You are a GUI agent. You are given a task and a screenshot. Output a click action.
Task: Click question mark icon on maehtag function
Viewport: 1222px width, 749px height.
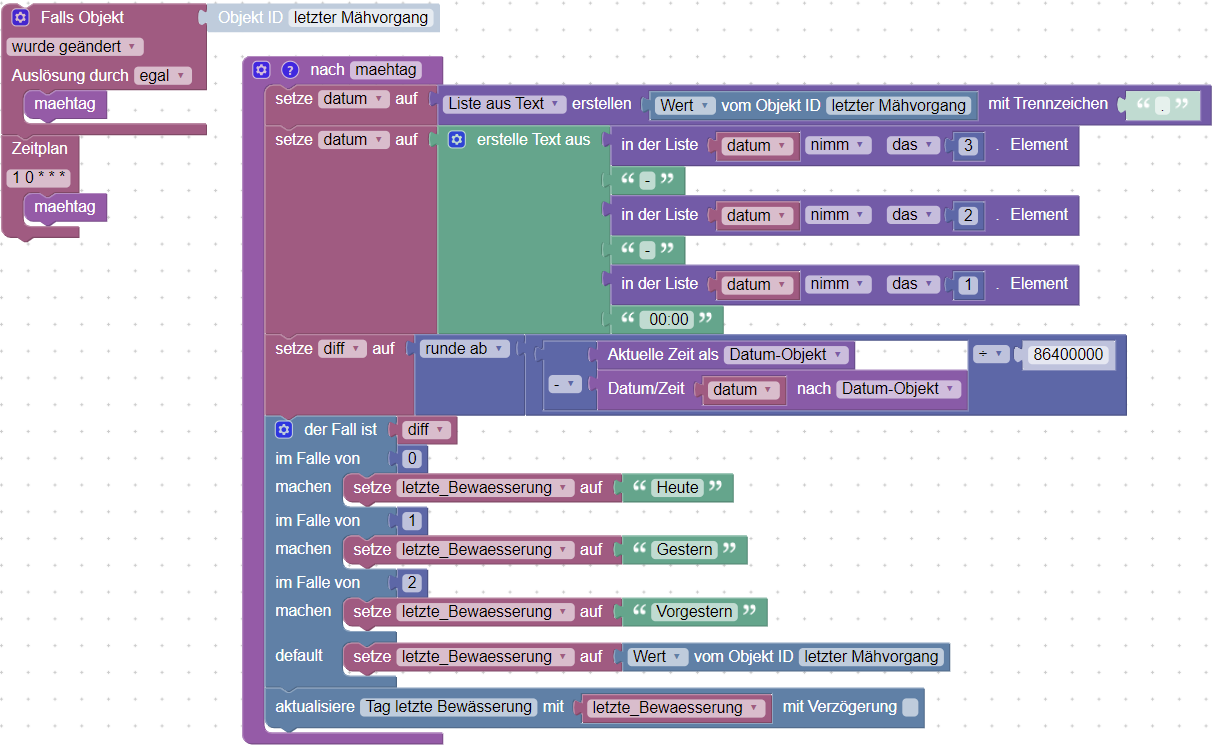pyautogui.click(x=290, y=70)
